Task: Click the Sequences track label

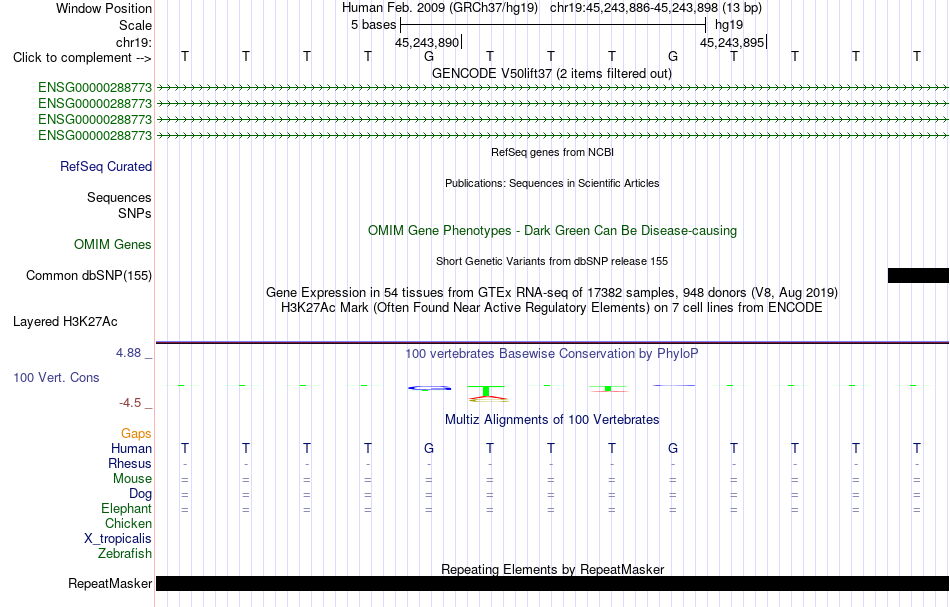Action: (119, 197)
